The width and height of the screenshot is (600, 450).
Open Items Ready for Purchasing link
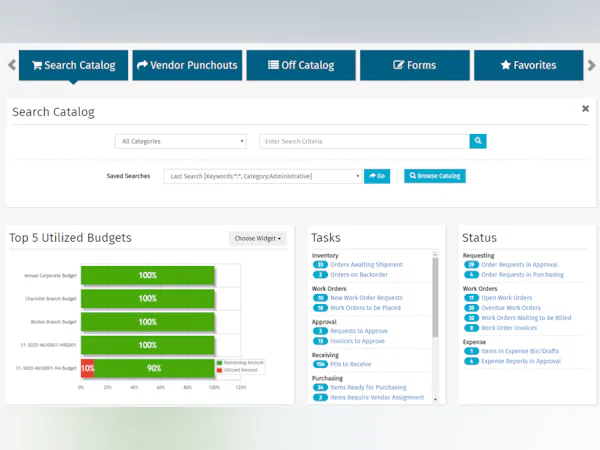(x=368, y=387)
